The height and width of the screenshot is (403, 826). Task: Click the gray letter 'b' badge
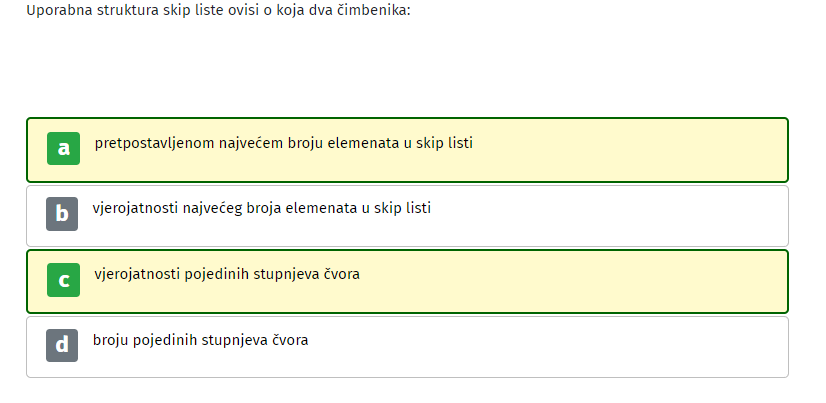62,214
